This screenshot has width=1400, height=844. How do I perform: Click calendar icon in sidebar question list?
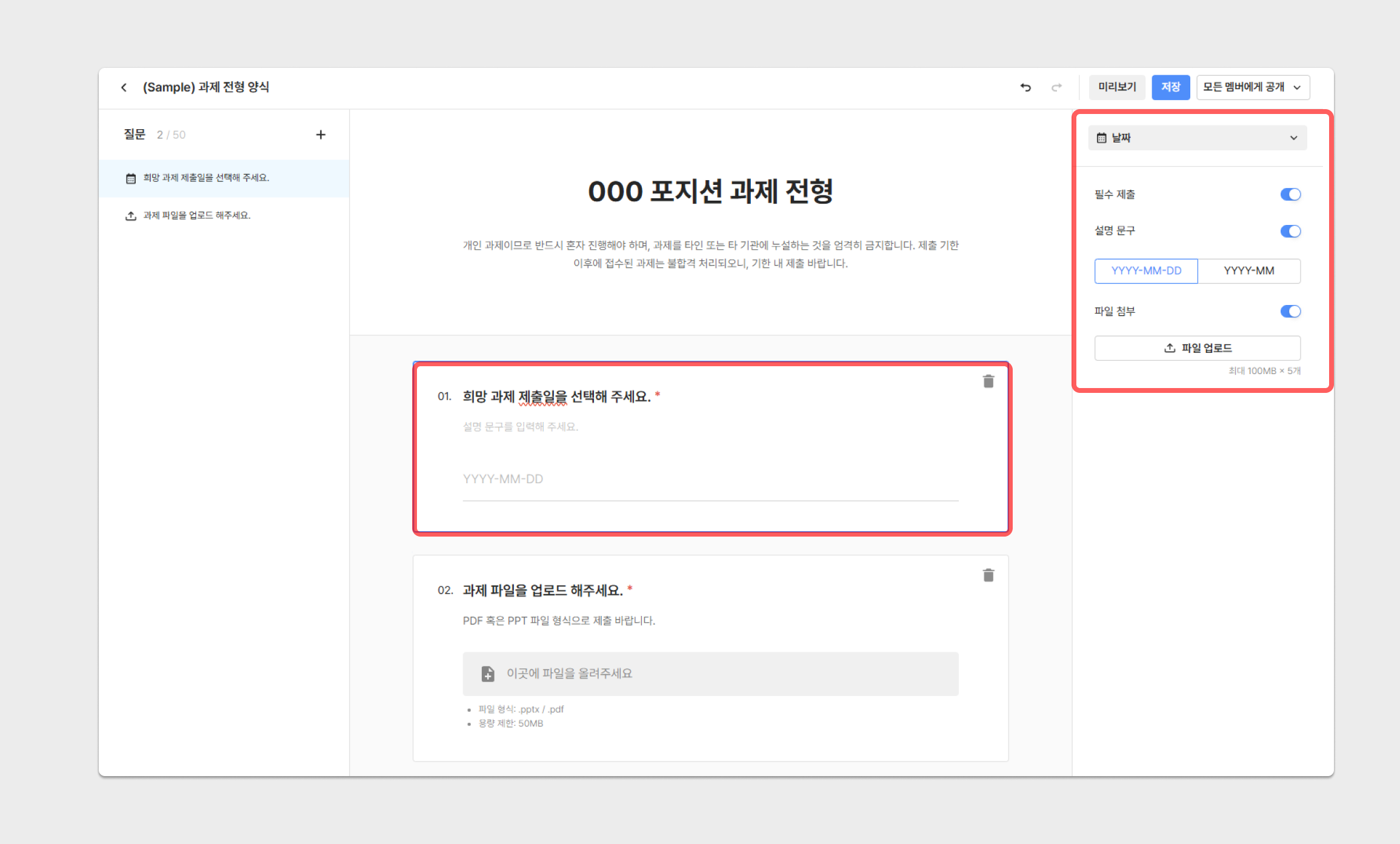click(130, 178)
